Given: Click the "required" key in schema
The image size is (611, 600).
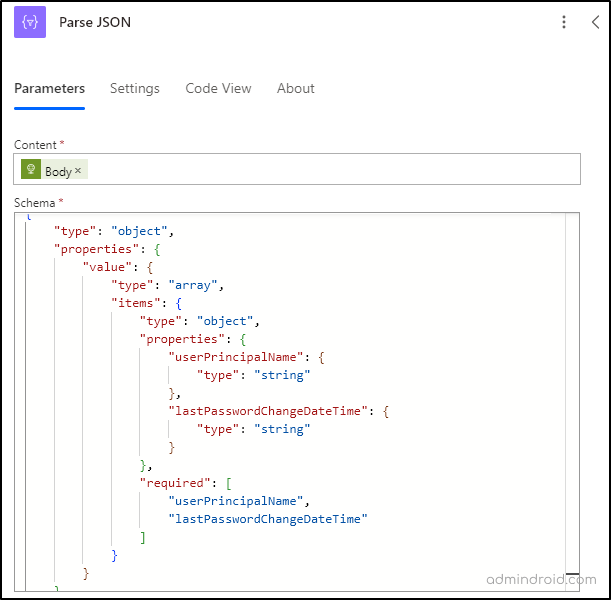Looking at the screenshot, I should tap(175, 483).
